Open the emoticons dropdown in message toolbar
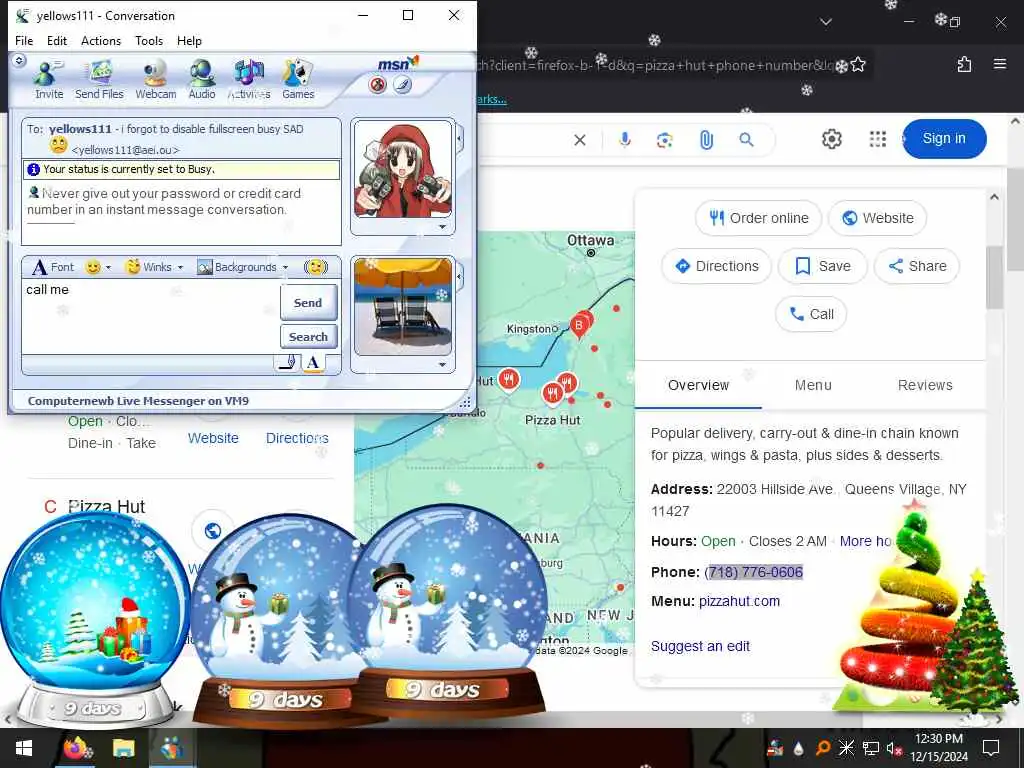 (x=99, y=267)
